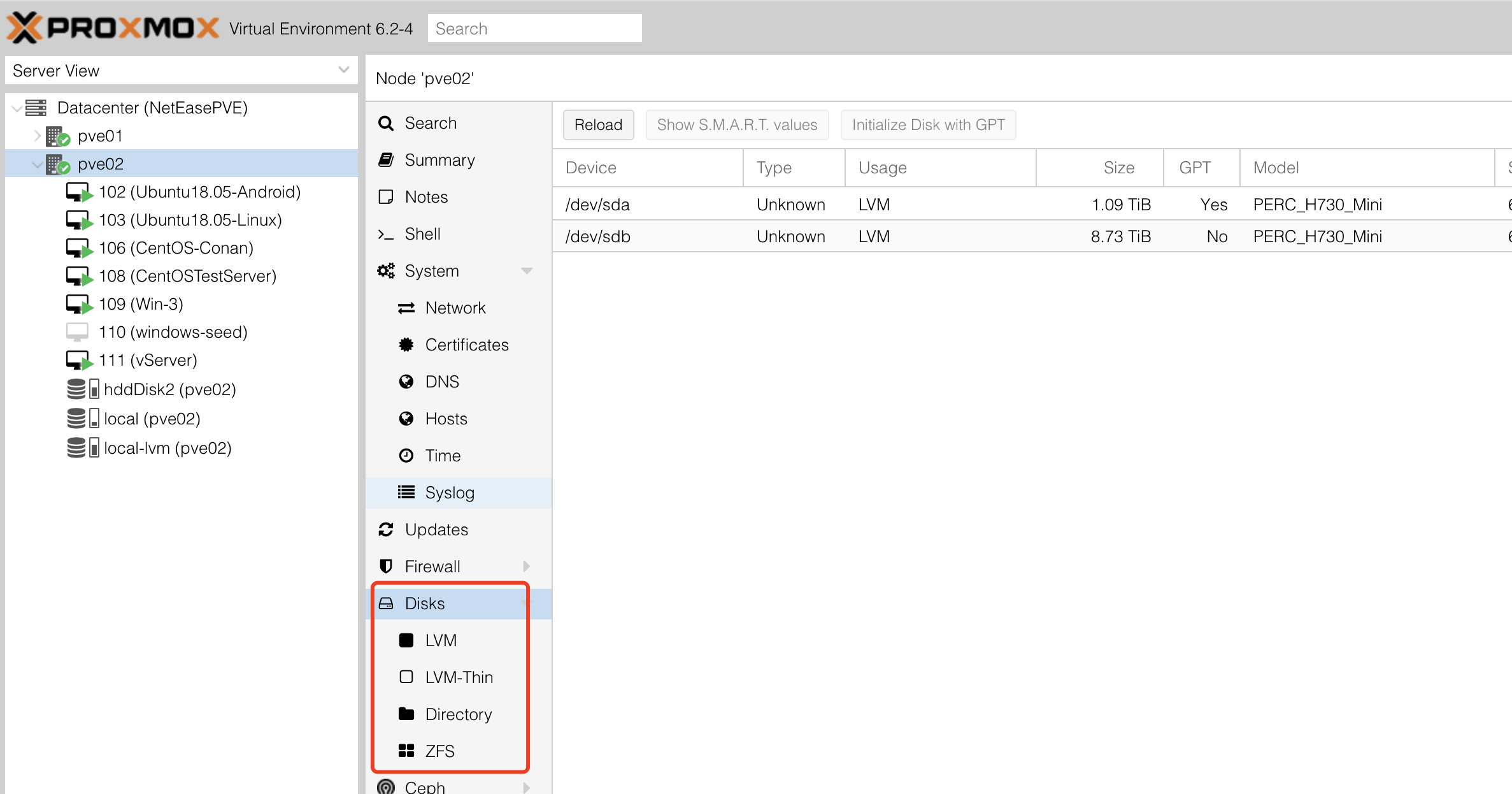The image size is (1512, 794).
Task: Click the Certificates badge icon
Action: (x=406, y=345)
